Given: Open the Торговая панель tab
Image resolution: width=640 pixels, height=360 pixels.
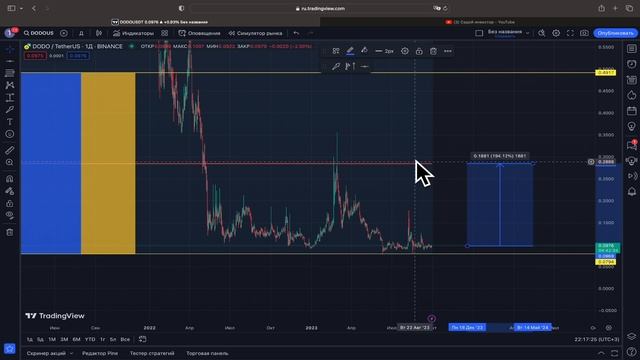Looking at the screenshot, I should tap(207, 353).
